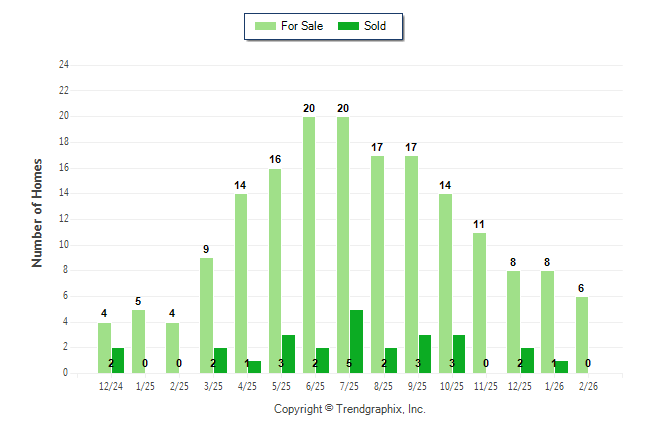Click the 6/25 For Sale bar
This screenshot has width=646, height=434.
point(309,245)
